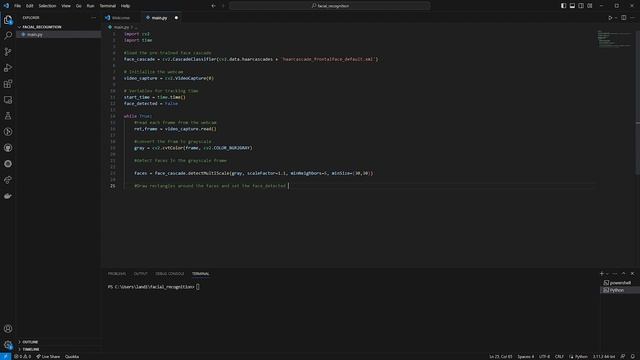
Task: Maximize terminal panel with up chevron
Action: (624, 273)
